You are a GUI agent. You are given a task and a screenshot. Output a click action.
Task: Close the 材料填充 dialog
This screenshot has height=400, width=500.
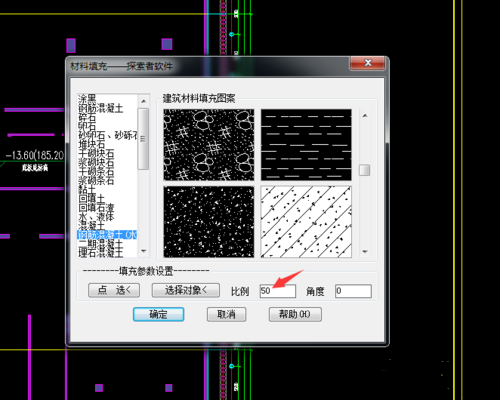pos(368,63)
